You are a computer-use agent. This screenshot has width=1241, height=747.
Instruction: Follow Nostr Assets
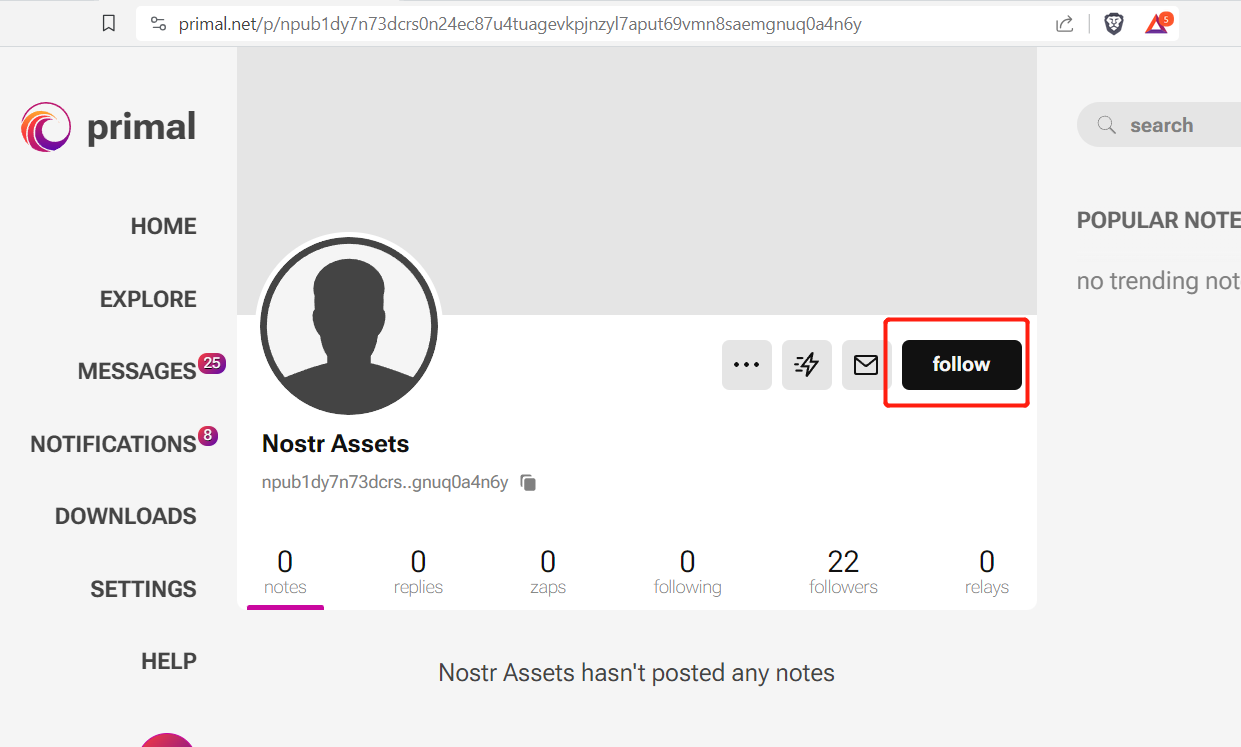(x=962, y=365)
